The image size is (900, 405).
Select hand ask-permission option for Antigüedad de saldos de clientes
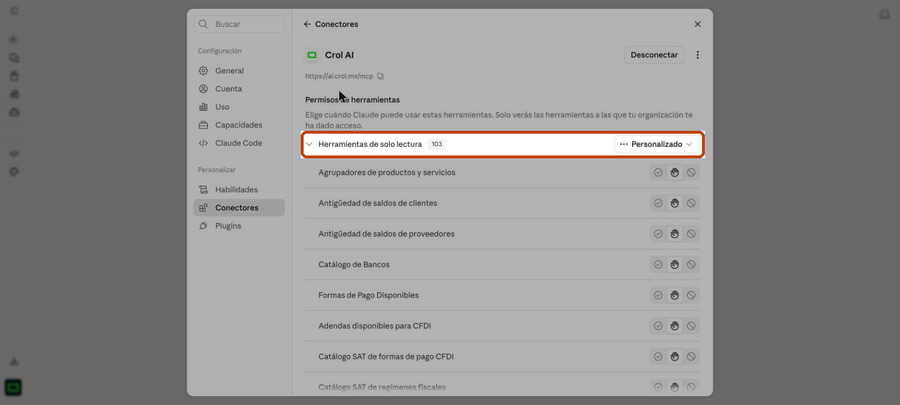click(x=675, y=203)
